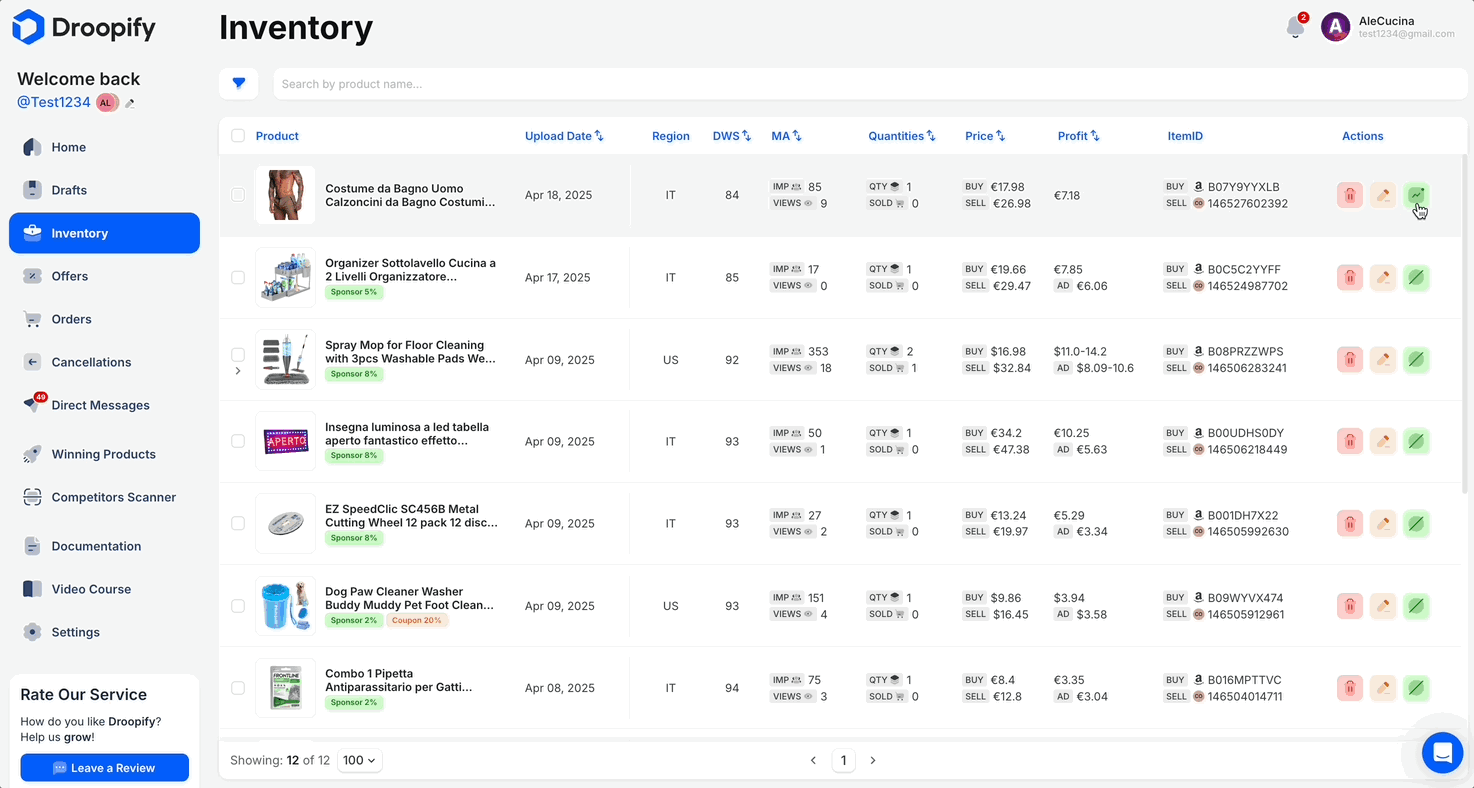Viewport: 1474px width, 788px height.
Task: Open the notifications bell
Action: [1296, 27]
